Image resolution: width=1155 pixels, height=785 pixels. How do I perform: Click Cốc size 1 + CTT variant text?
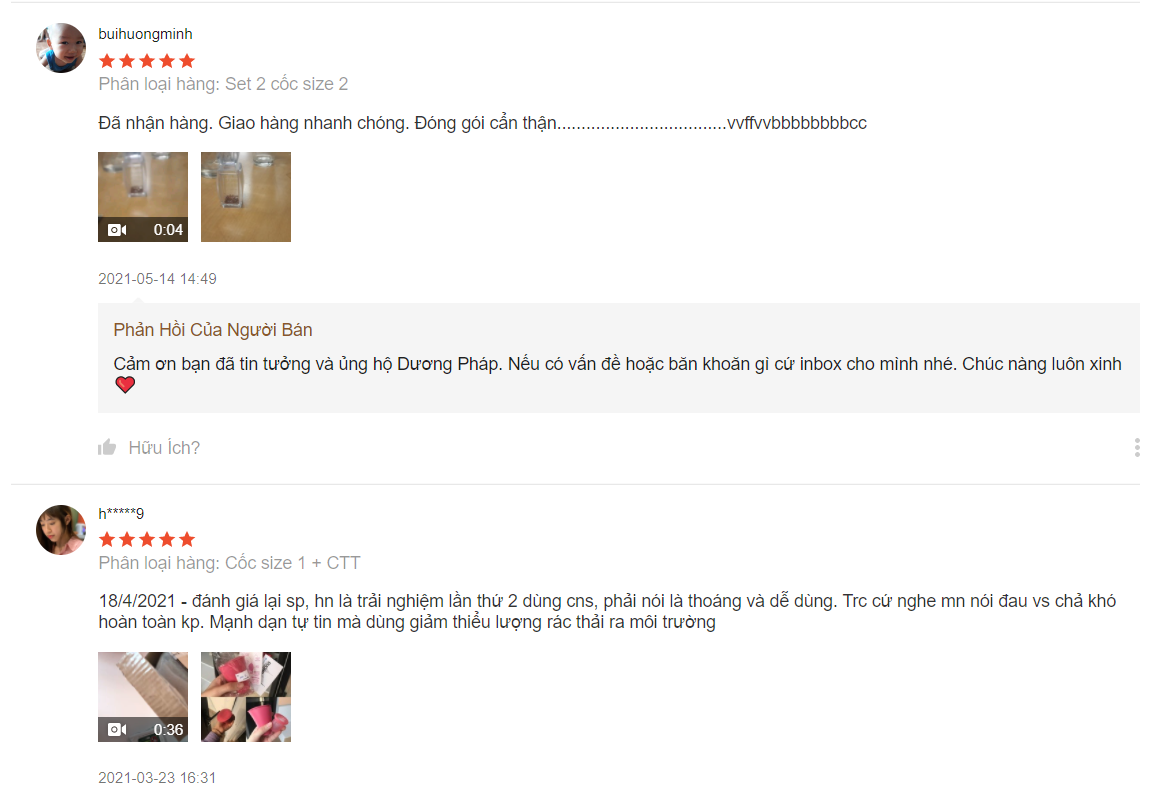click(x=292, y=563)
